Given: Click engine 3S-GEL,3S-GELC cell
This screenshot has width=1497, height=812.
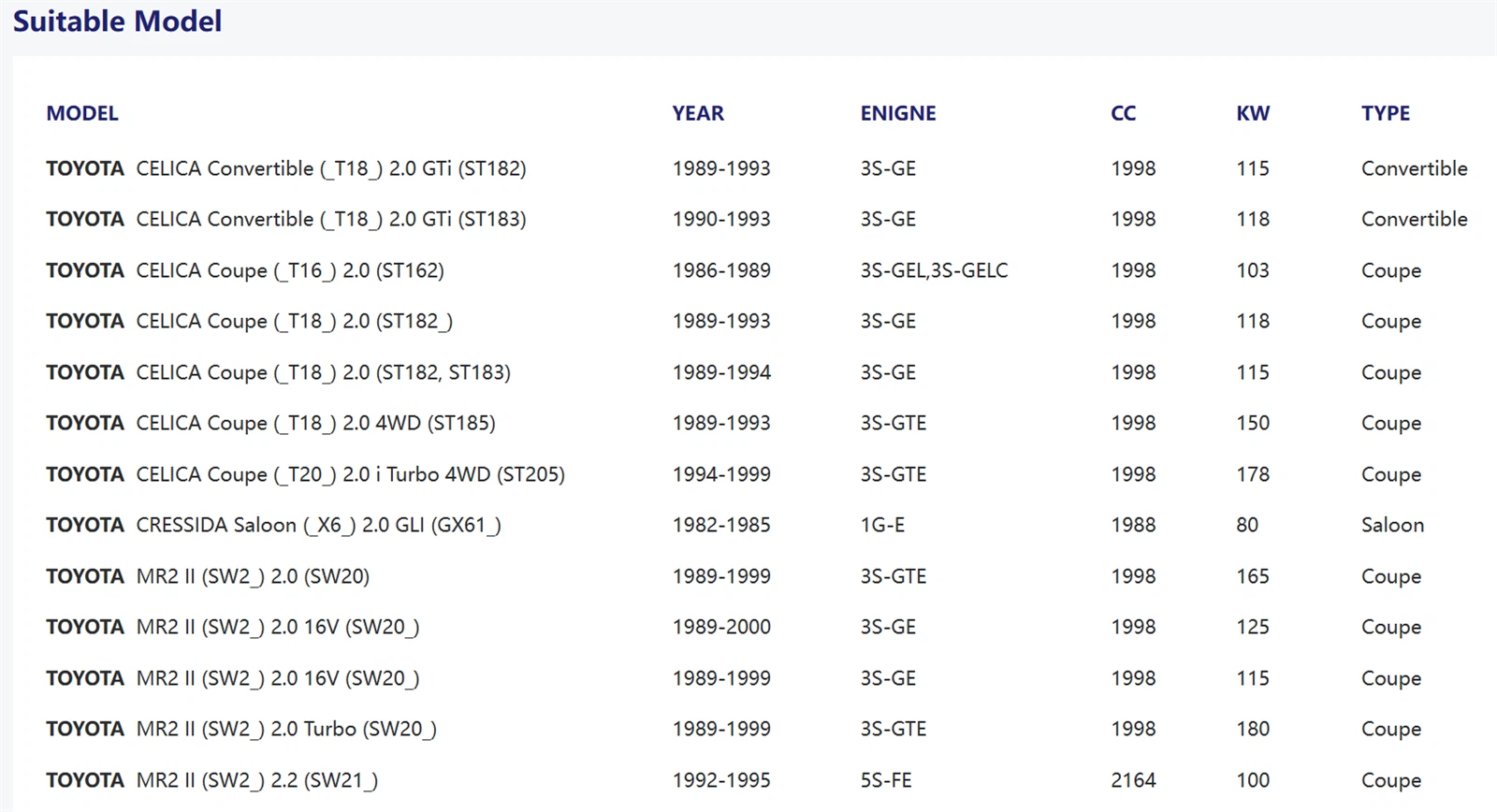Looking at the screenshot, I should pos(935,270).
